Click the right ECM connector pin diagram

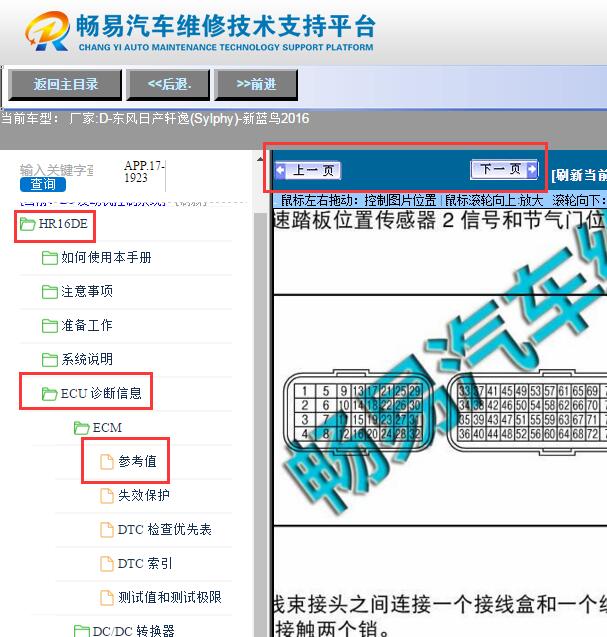coord(527,413)
